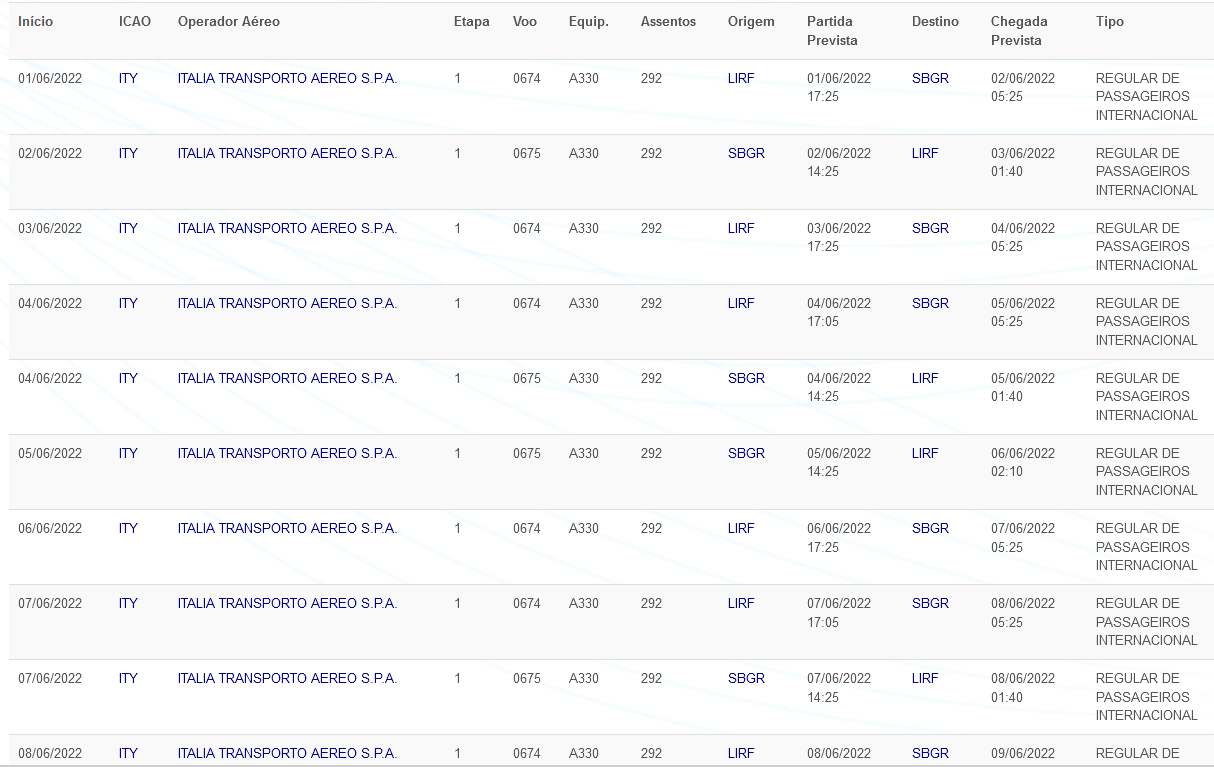This screenshot has width=1214, height=767.
Task: Open ITY link in the 02/06/2022 row
Action: pos(128,153)
